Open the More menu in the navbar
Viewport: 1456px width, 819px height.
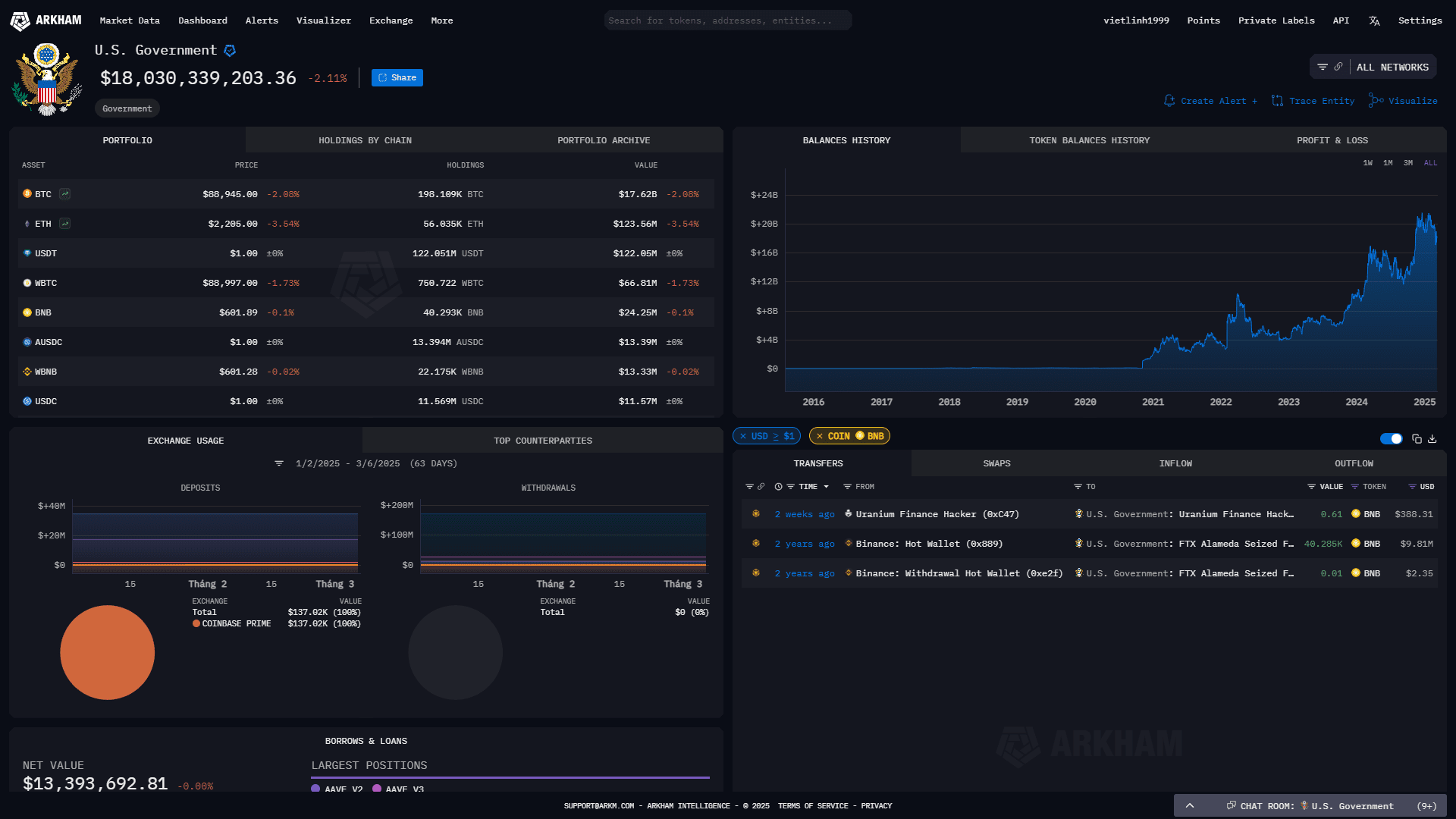(x=442, y=21)
